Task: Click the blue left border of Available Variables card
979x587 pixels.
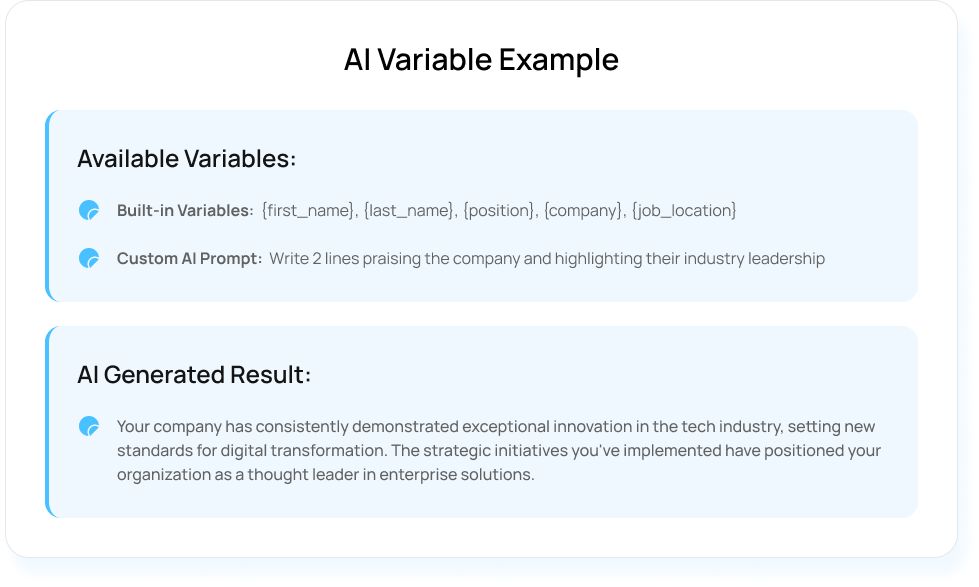Action: pyautogui.click(x=47, y=206)
